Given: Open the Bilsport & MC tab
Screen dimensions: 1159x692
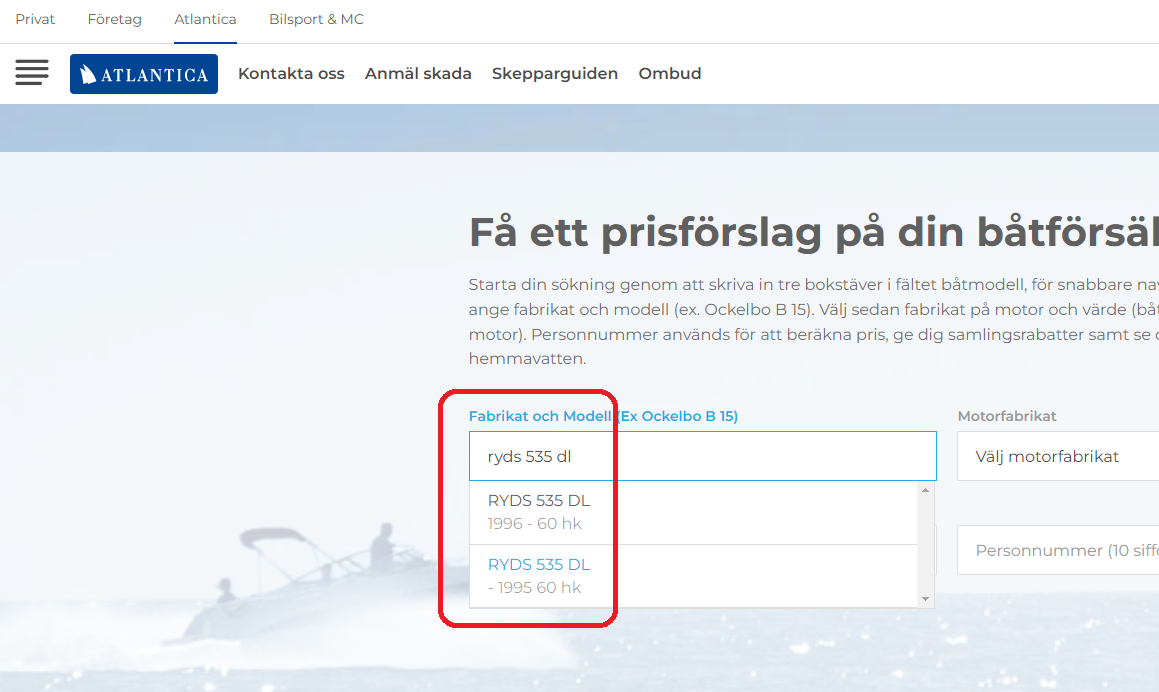Looking at the screenshot, I should [x=316, y=19].
